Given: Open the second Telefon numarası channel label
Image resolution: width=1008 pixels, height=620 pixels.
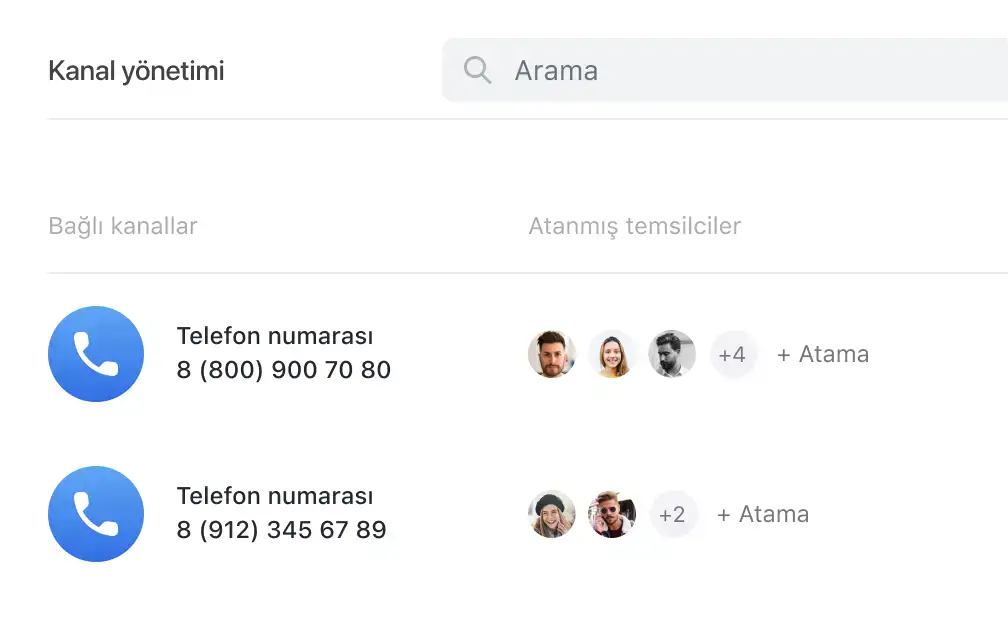Looking at the screenshot, I should 275,496.
